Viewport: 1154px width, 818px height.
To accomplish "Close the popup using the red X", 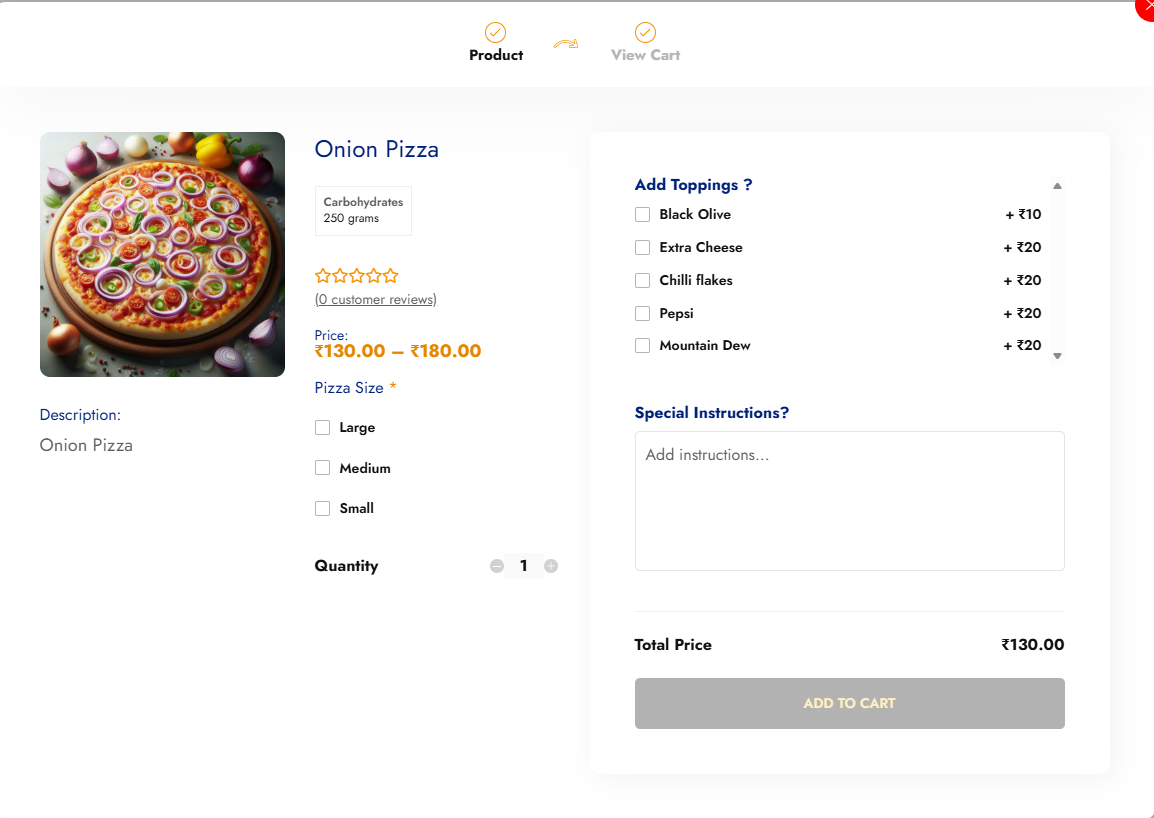I will [x=1147, y=6].
